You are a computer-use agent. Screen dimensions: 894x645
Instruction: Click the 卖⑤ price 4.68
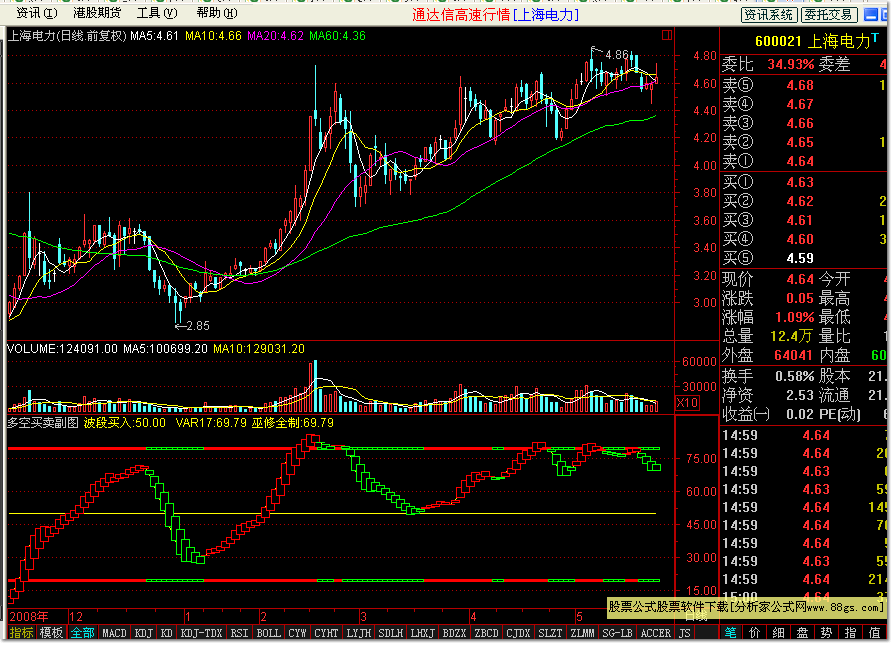point(800,86)
